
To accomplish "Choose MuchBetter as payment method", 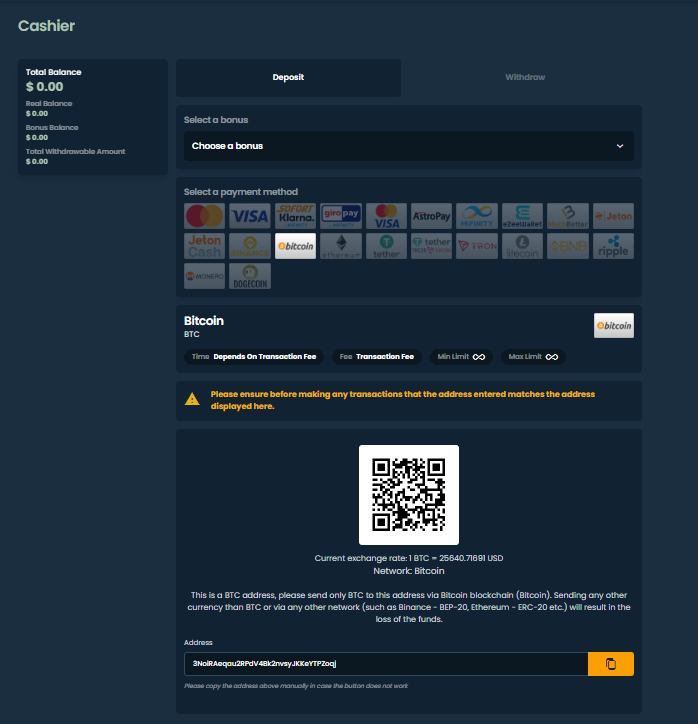I will 568,216.
